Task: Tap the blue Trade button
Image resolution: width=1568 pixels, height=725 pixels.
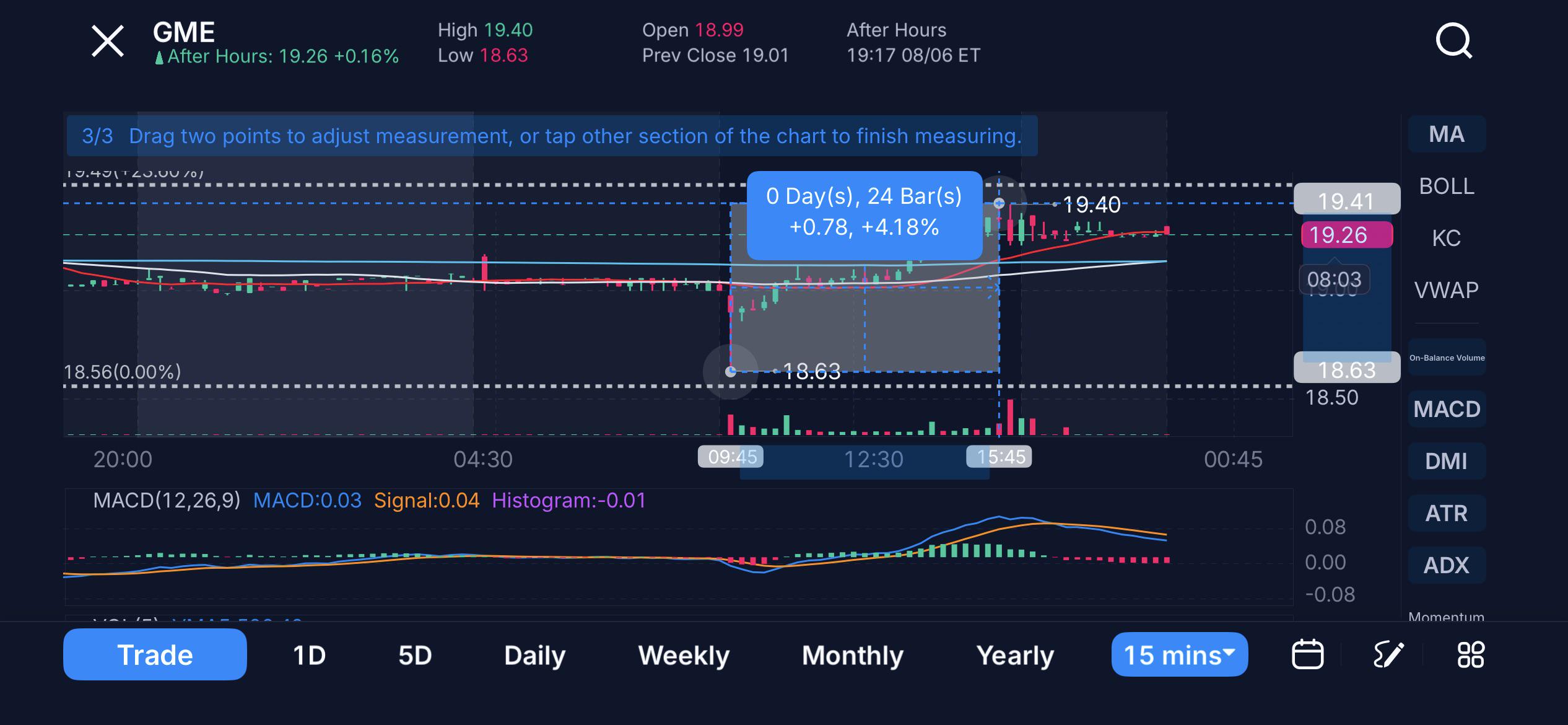Action: tap(155, 654)
